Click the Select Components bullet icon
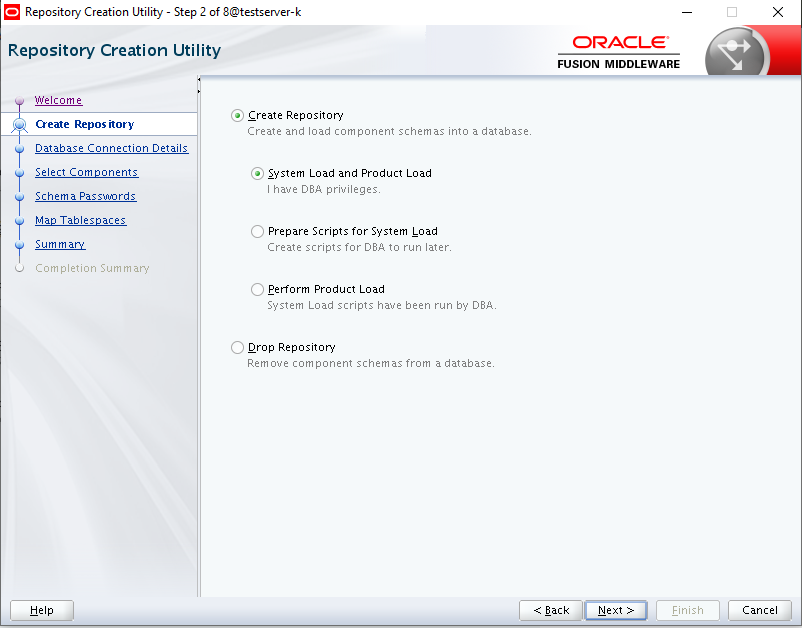The image size is (802, 628). [x=19, y=173]
